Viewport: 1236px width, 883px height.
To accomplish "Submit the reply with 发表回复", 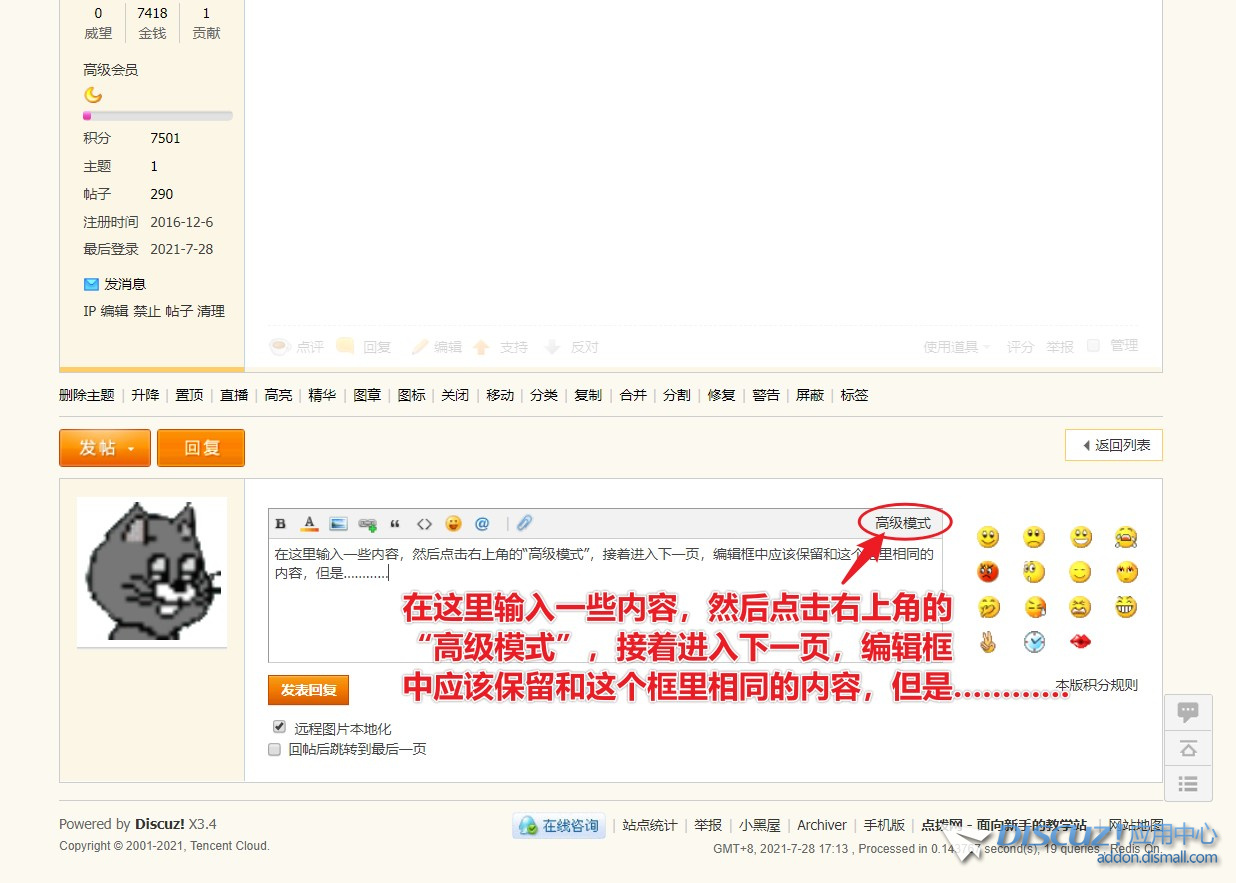I will coord(308,690).
